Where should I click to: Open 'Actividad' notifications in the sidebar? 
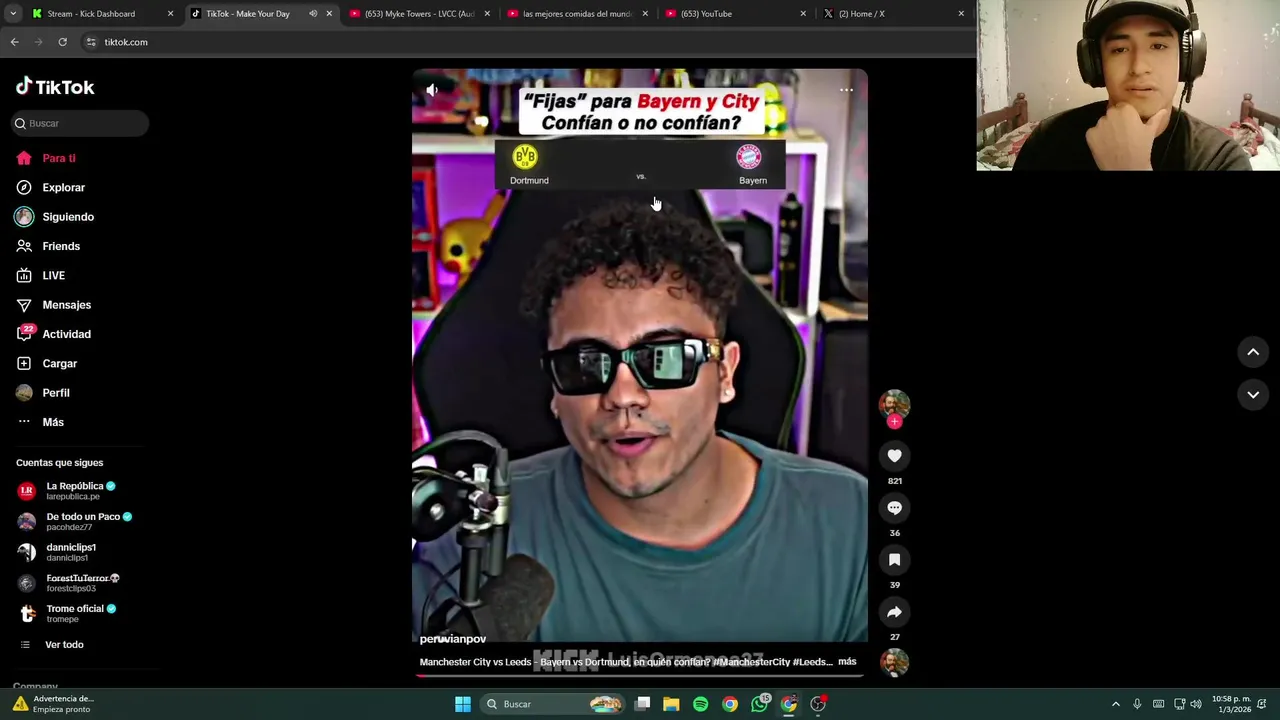coord(54,334)
